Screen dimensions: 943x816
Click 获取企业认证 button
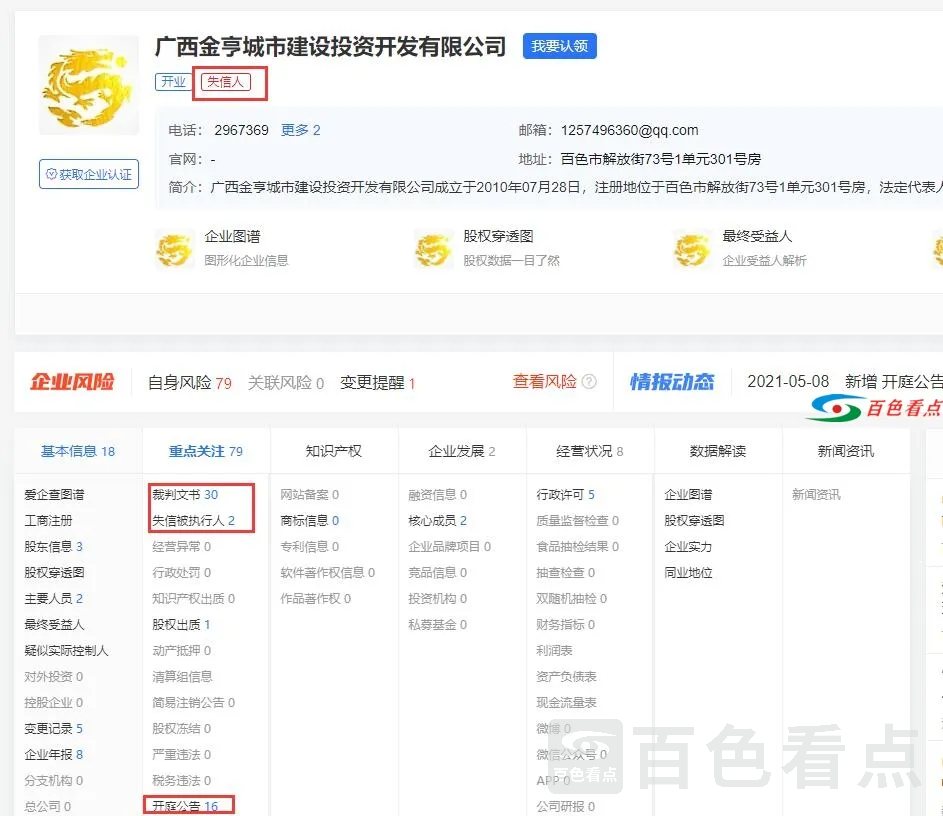(88, 174)
